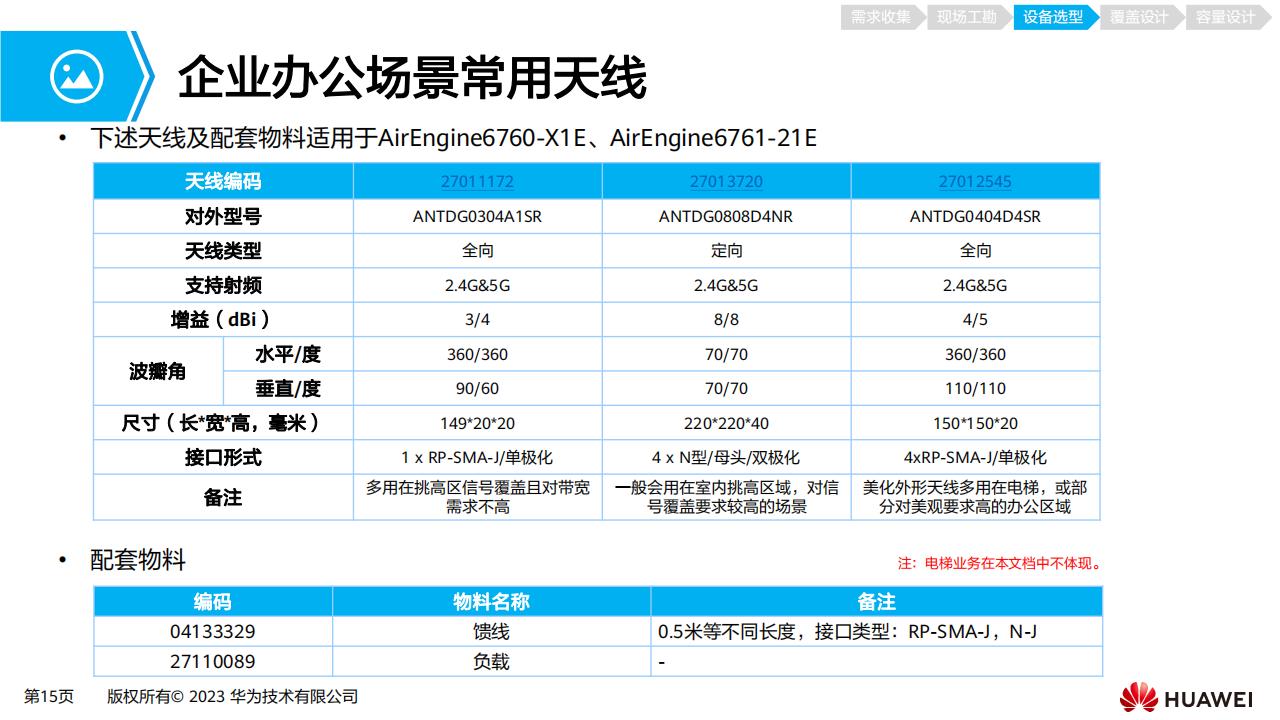Select the 接口形式 row header
The height and width of the screenshot is (720, 1280).
223,457
